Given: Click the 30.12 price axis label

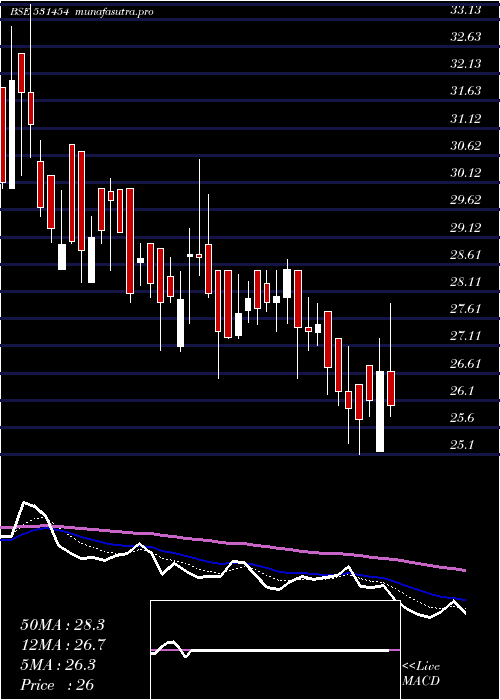Looking at the screenshot, I should pyautogui.click(x=466, y=173).
